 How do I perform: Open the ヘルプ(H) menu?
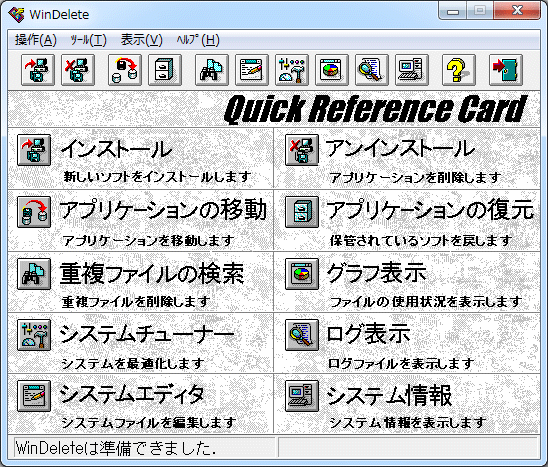point(198,40)
